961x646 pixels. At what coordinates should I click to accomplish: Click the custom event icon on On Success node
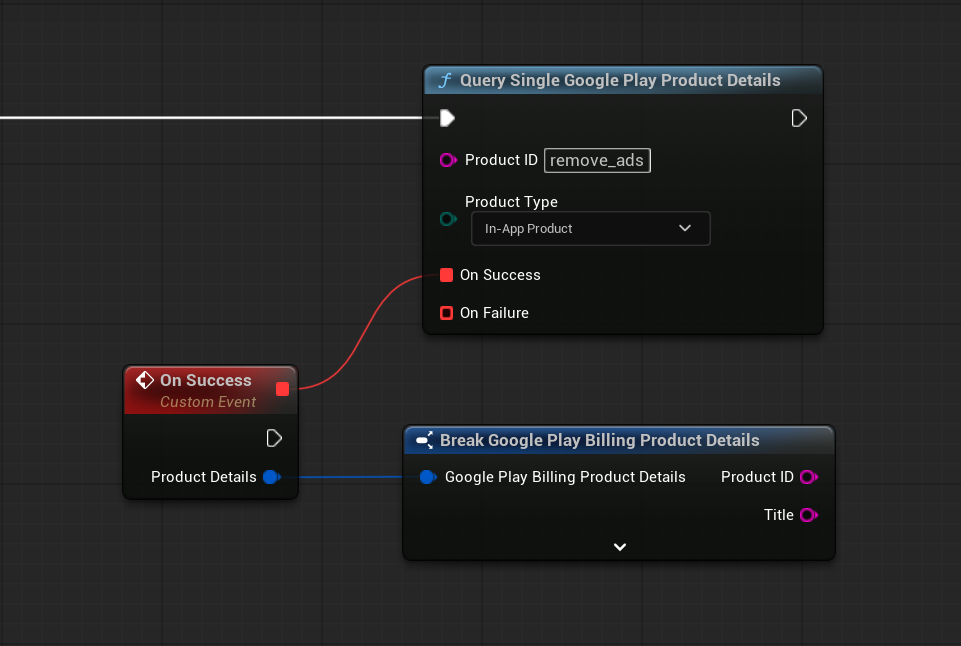[x=145, y=380]
